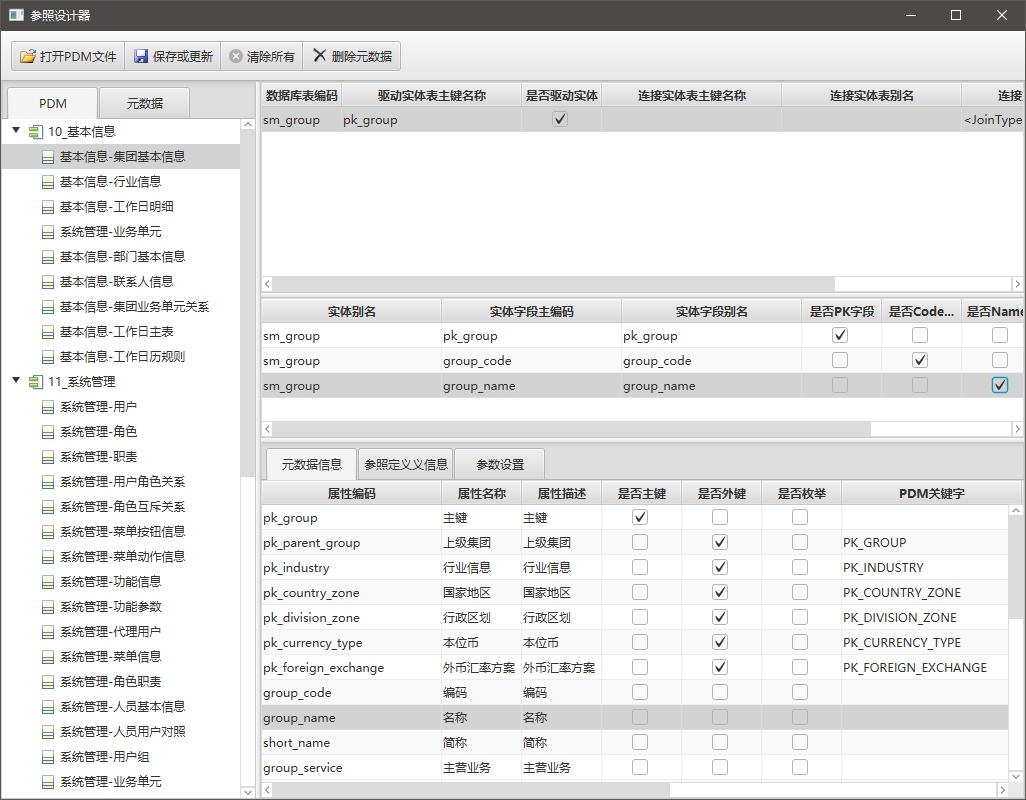Click right arrow of middle table scrollbar

[x=1017, y=429]
